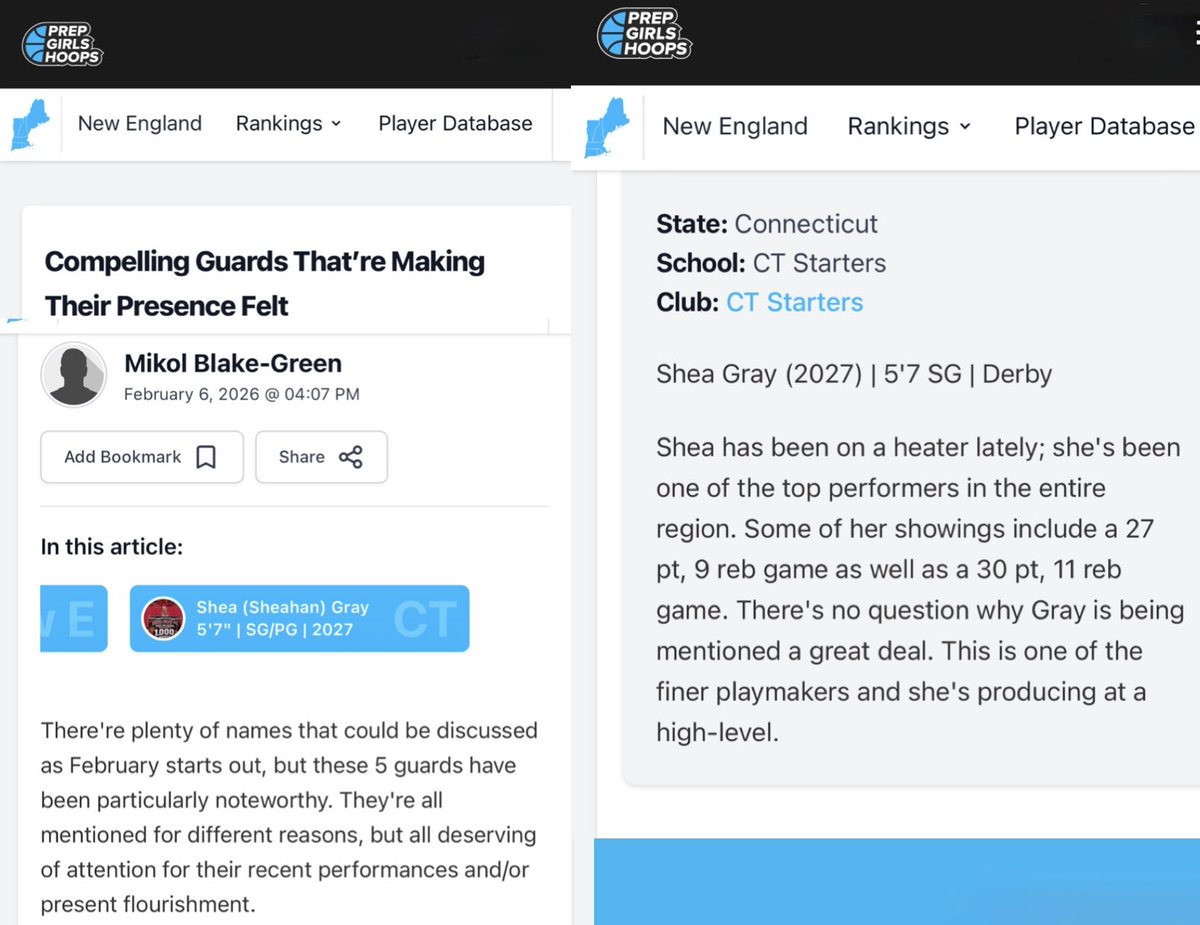The width and height of the screenshot is (1200, 925).
Task: Click the article title about compelling guards
Action: pos(264,282)
